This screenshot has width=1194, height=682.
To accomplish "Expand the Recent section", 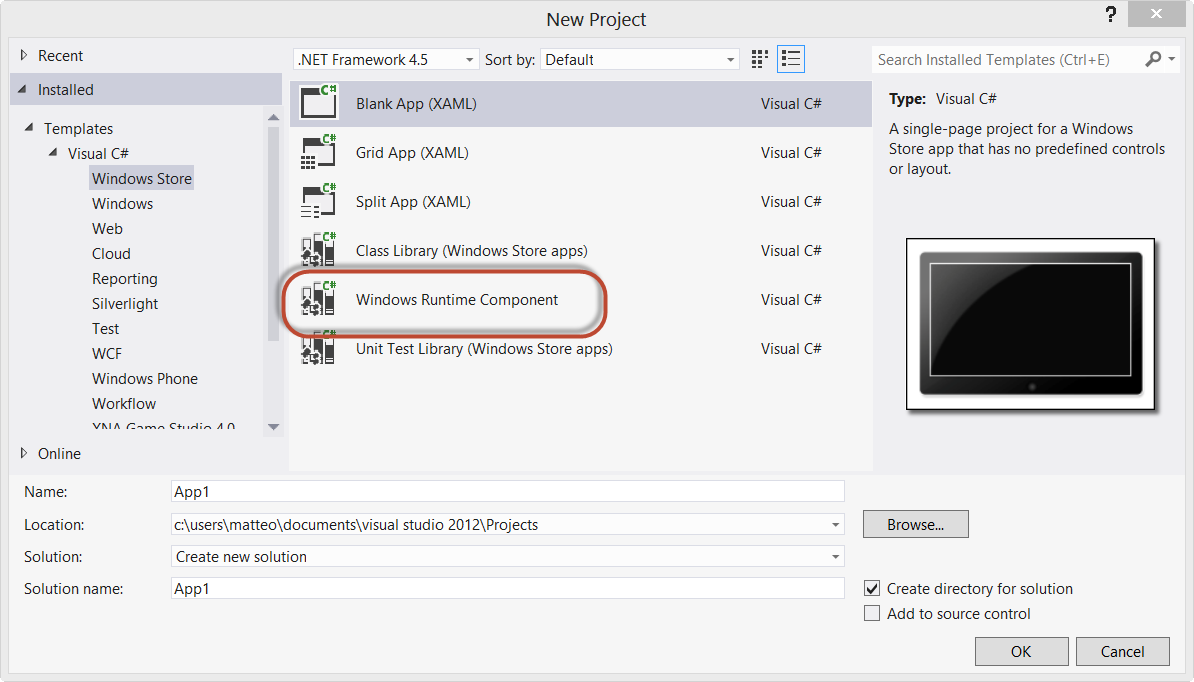I will [x=24, y=55].
